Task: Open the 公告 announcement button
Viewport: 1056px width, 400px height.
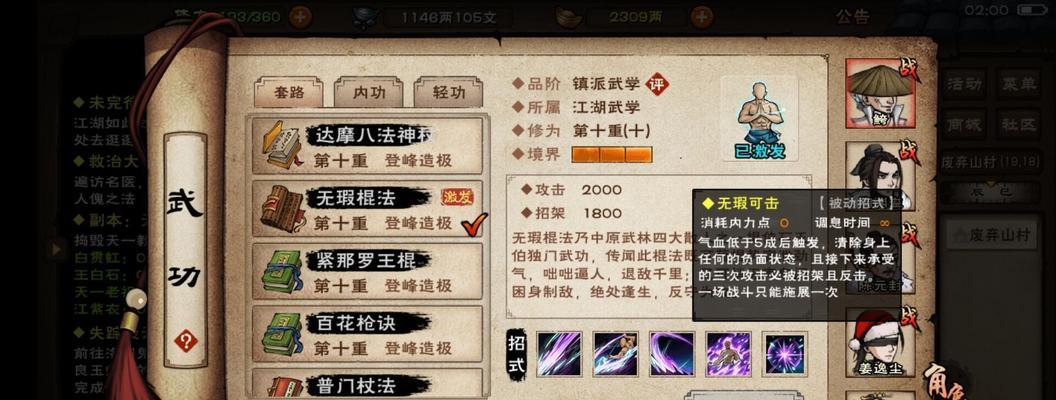Action: [x=853, y=15]
